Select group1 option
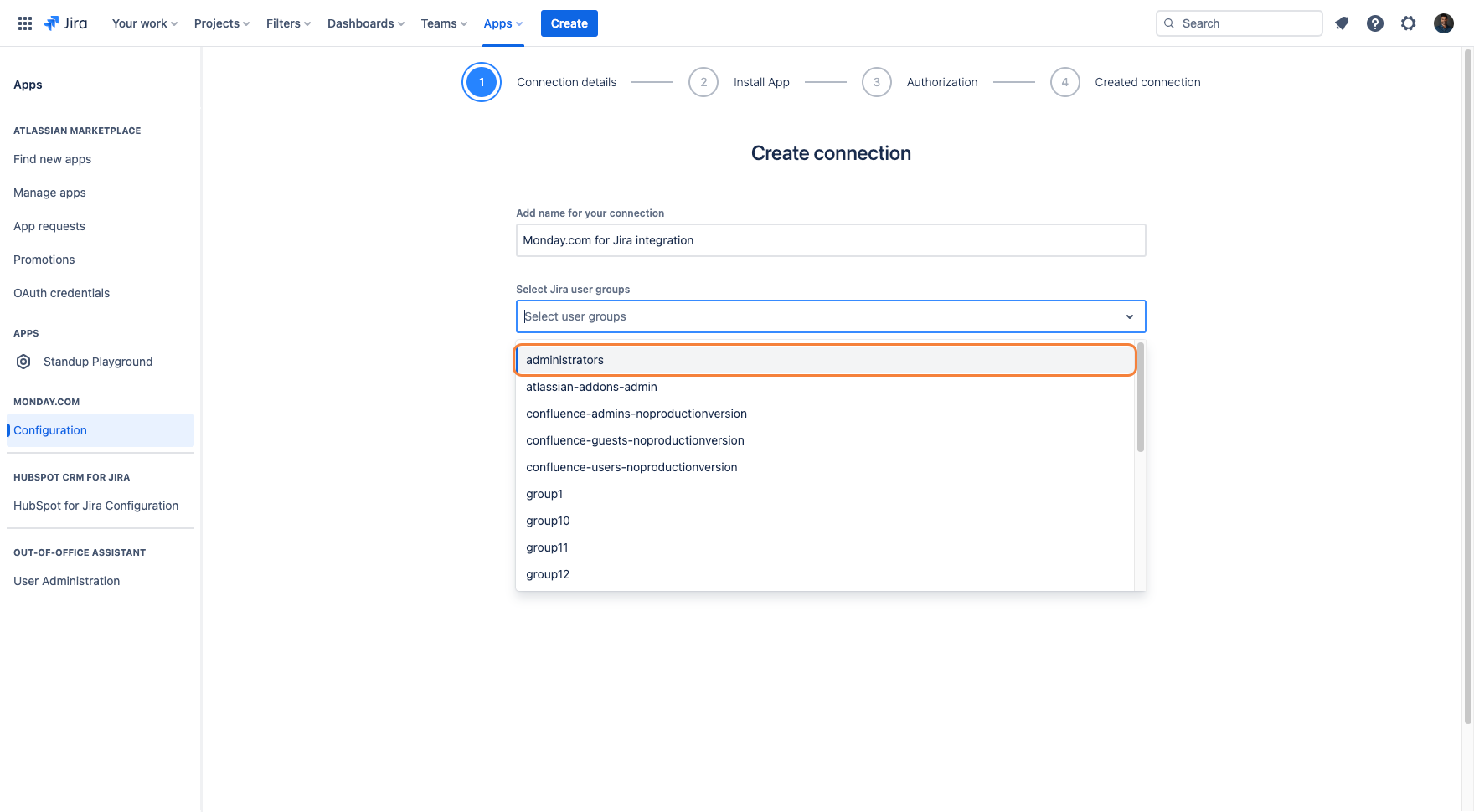The height and width of the screenshot is (812, 1474). pyautogui.click(x=825, y=494)
